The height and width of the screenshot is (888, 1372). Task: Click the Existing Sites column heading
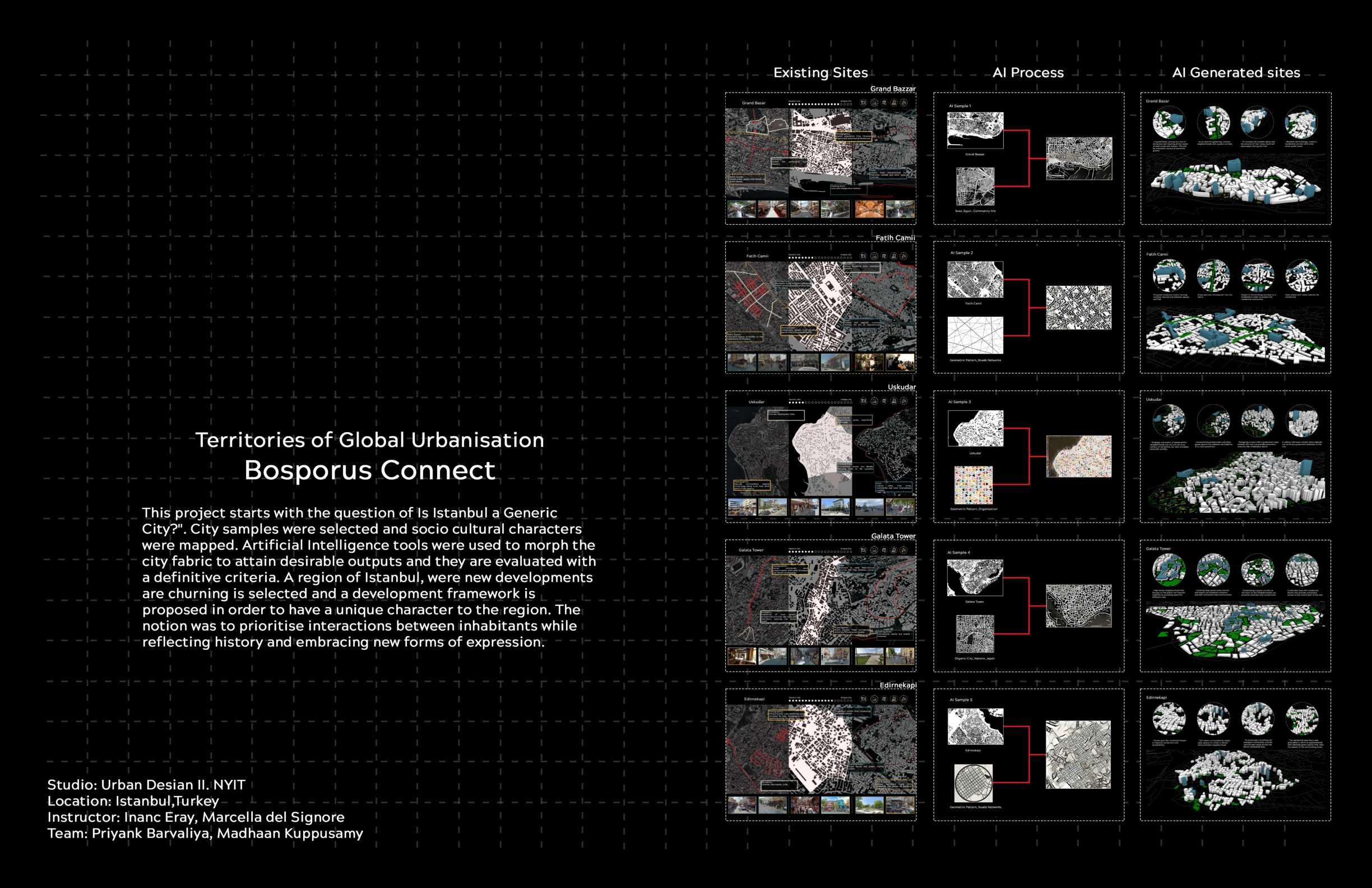point(821,73)
